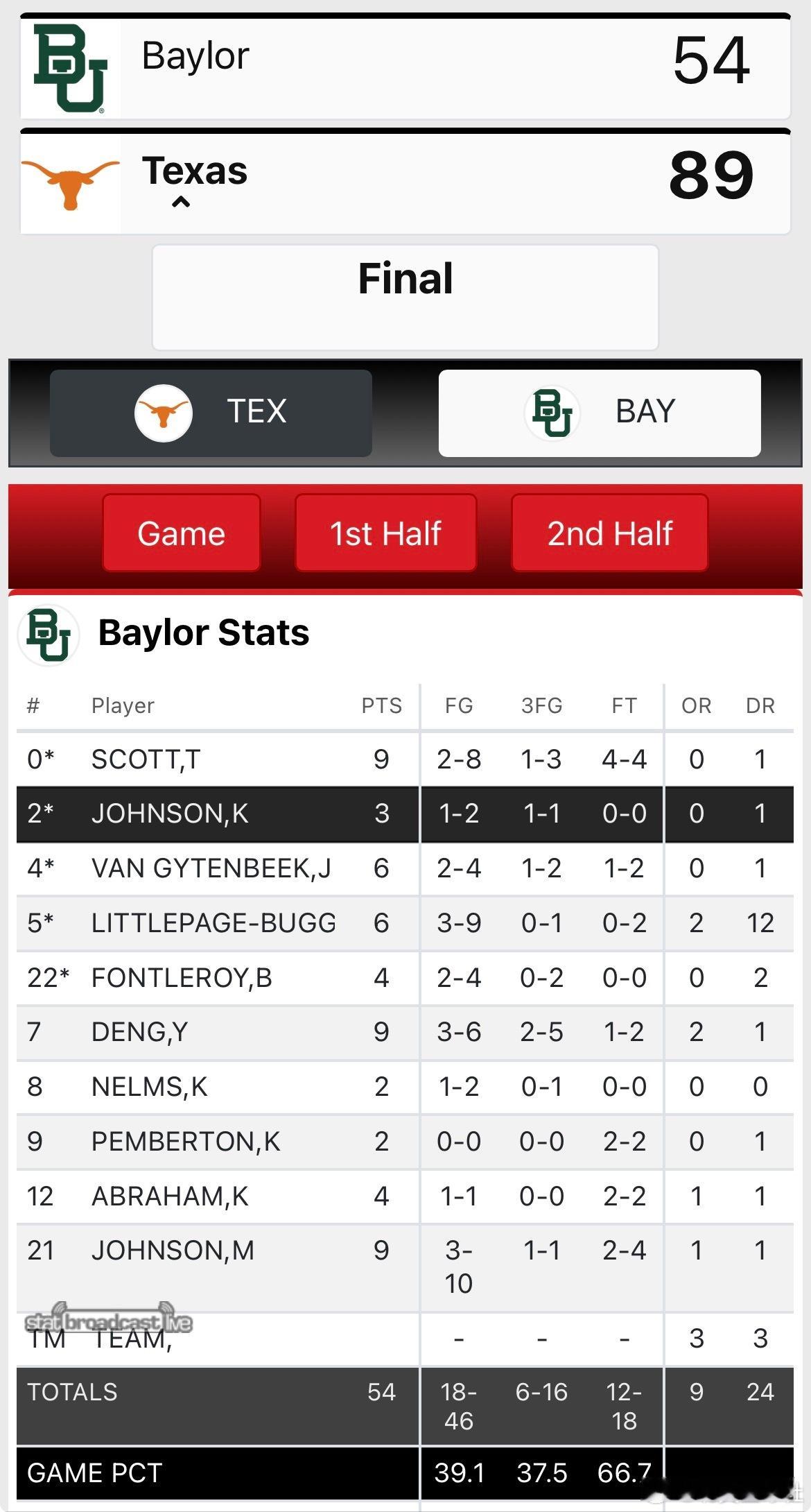The width and height of the screenshot is (811, 1512).
Task: Click the DR column header
Action: point(760,706)
